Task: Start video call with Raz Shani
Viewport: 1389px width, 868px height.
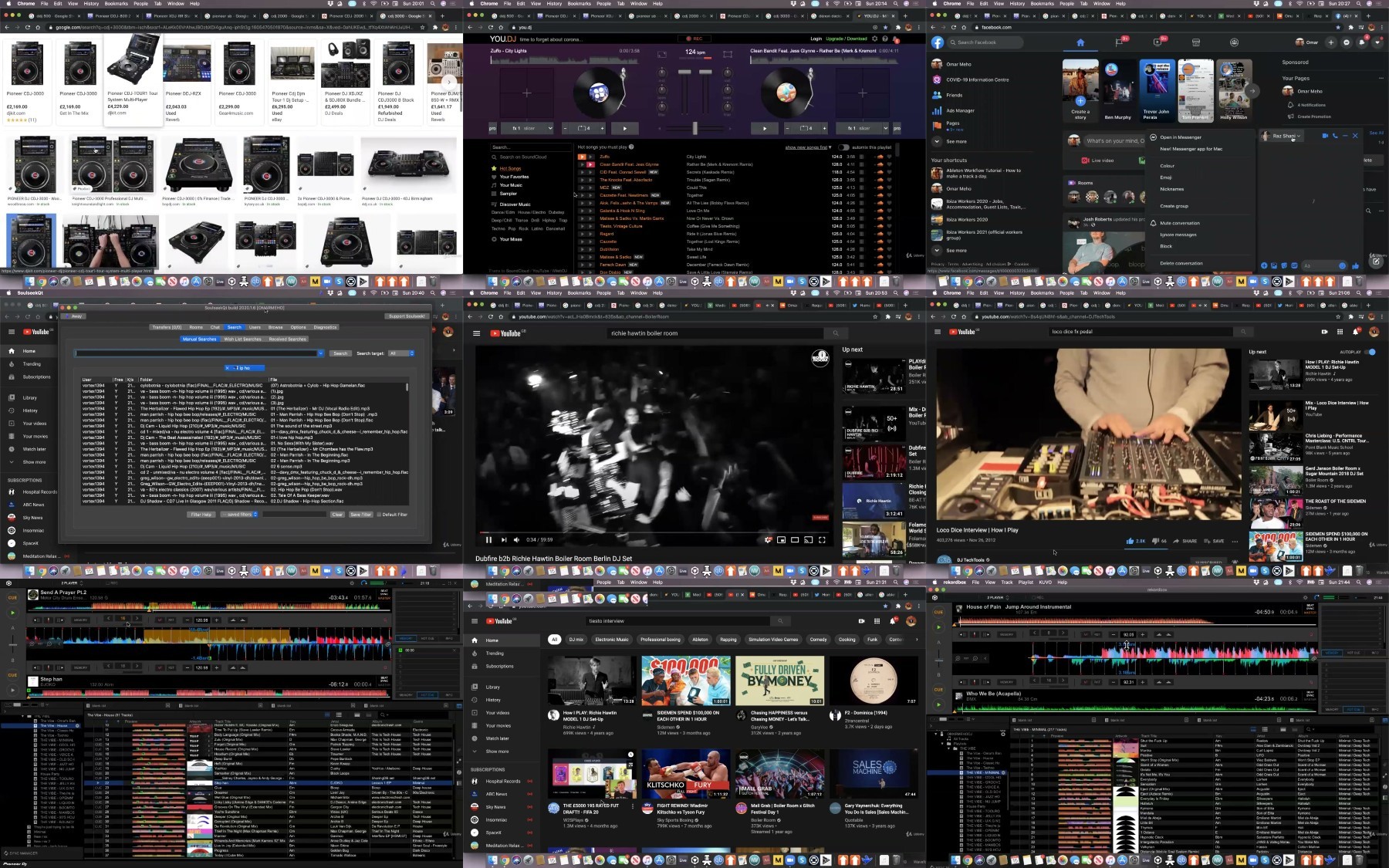Action: (1325, 136)
